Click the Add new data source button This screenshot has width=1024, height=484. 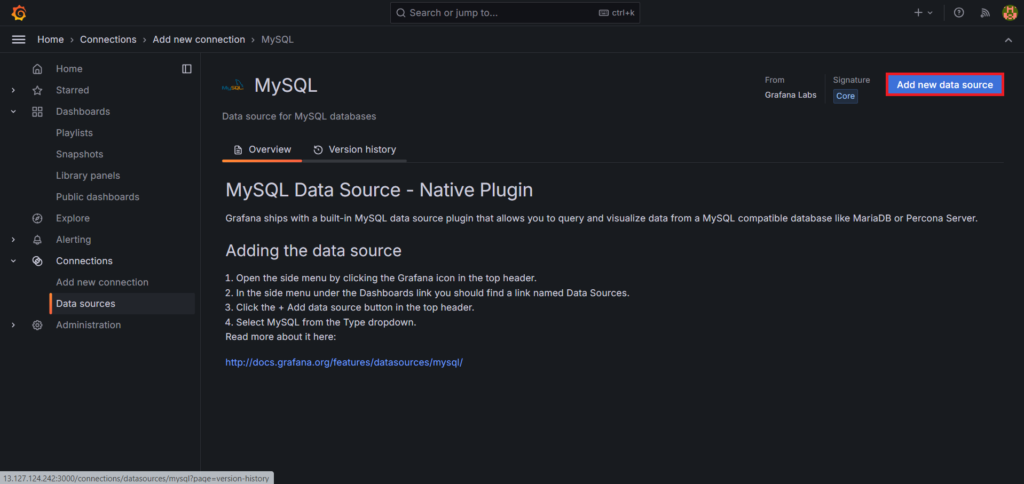[944, 85]
